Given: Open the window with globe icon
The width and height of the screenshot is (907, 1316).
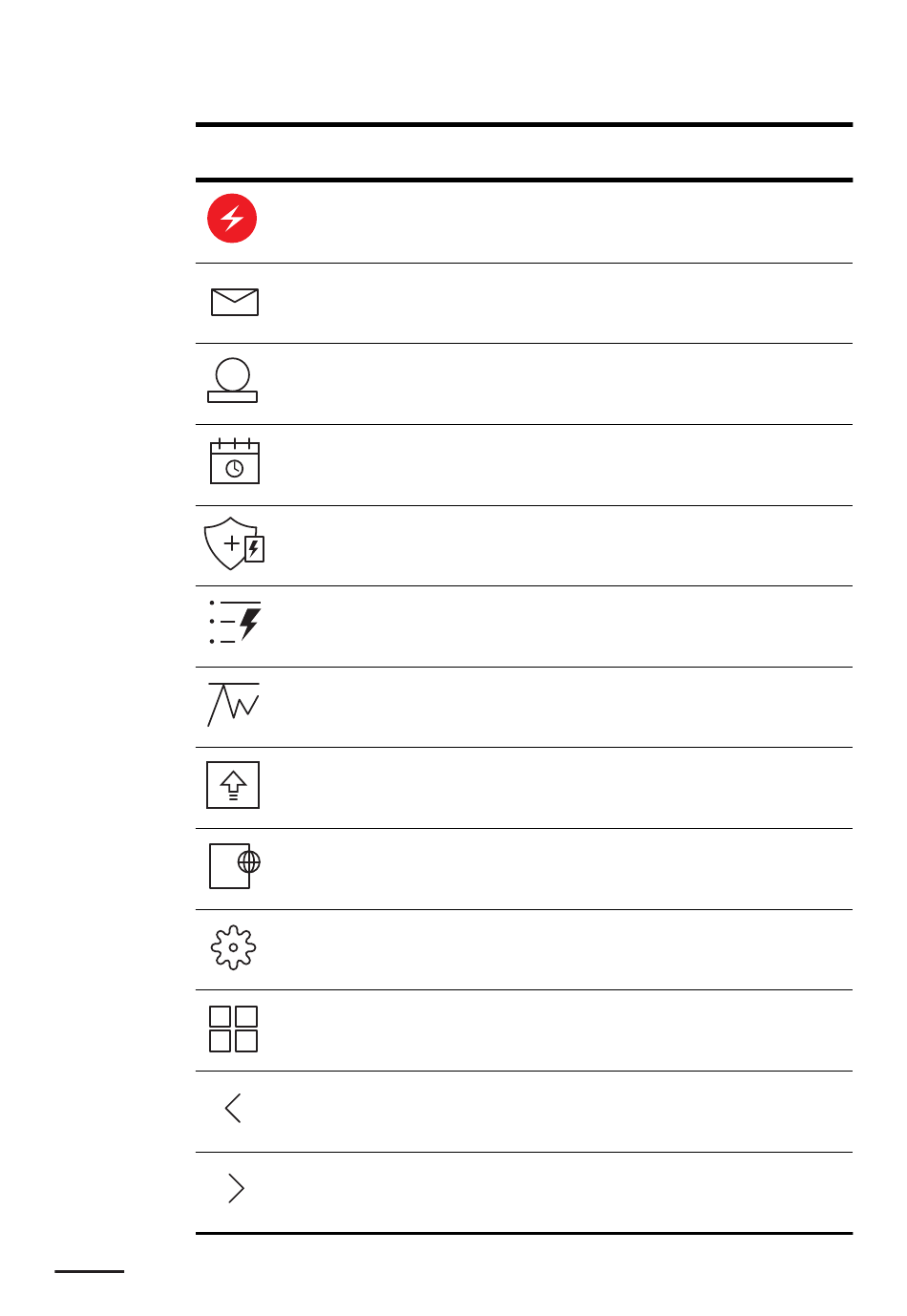Looking at the screenshot, I should click(x=235, y=865).
